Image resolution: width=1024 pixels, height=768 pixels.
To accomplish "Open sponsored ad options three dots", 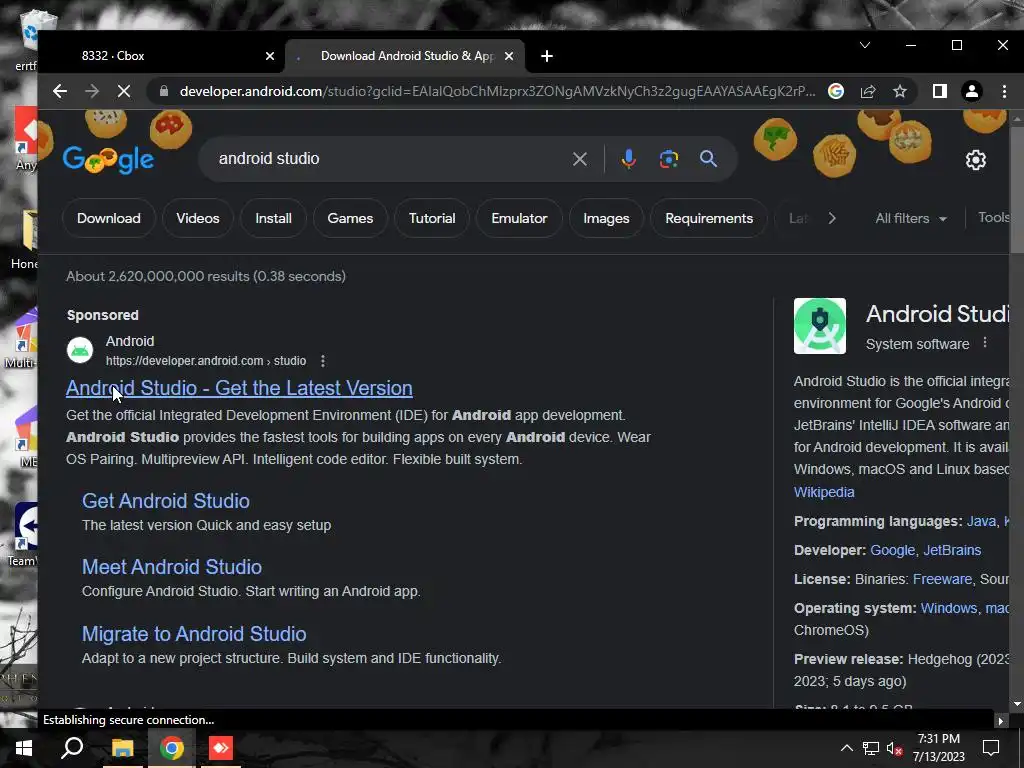I will pyautogui.click(x=323, y=360).
